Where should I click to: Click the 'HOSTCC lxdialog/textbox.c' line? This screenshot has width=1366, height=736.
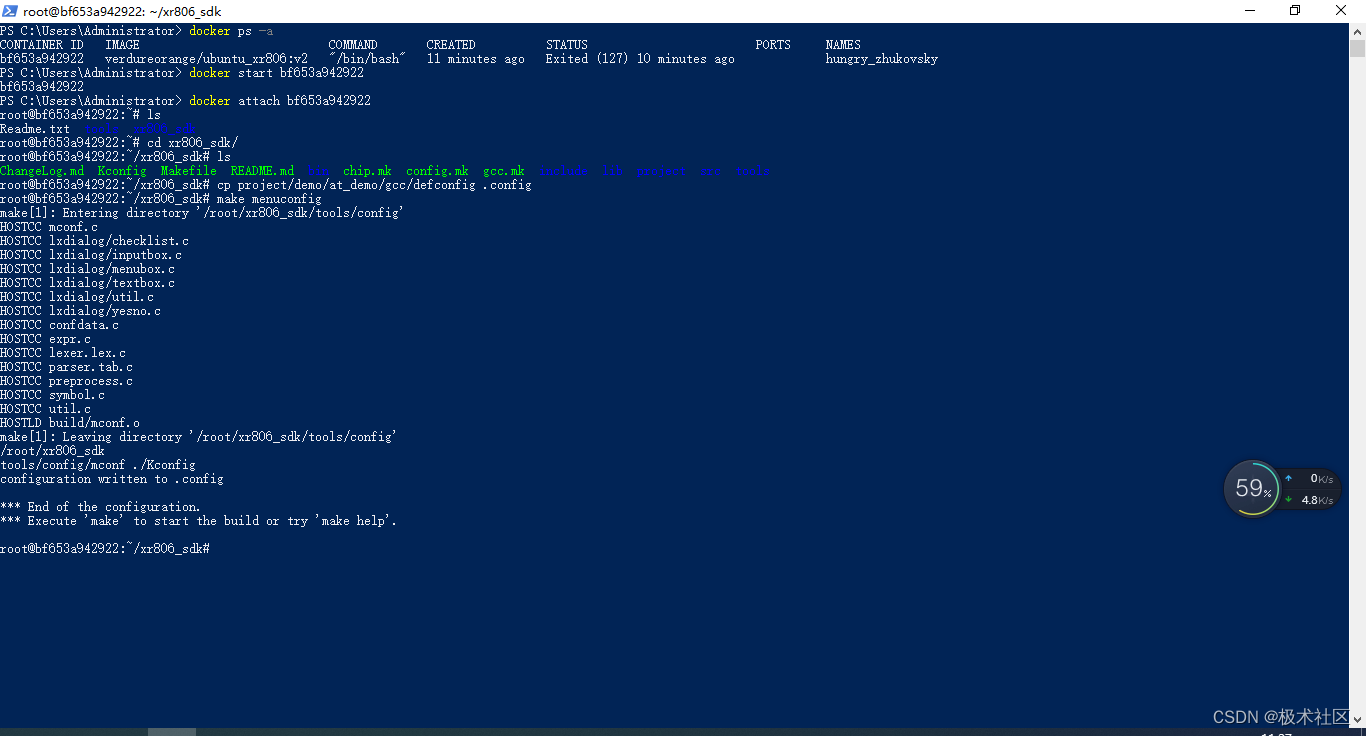coord(87,283)
